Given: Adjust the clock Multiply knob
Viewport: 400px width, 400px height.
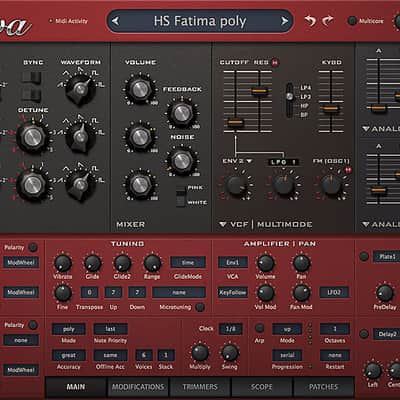Looking at the screenshot, I should 200,353.
